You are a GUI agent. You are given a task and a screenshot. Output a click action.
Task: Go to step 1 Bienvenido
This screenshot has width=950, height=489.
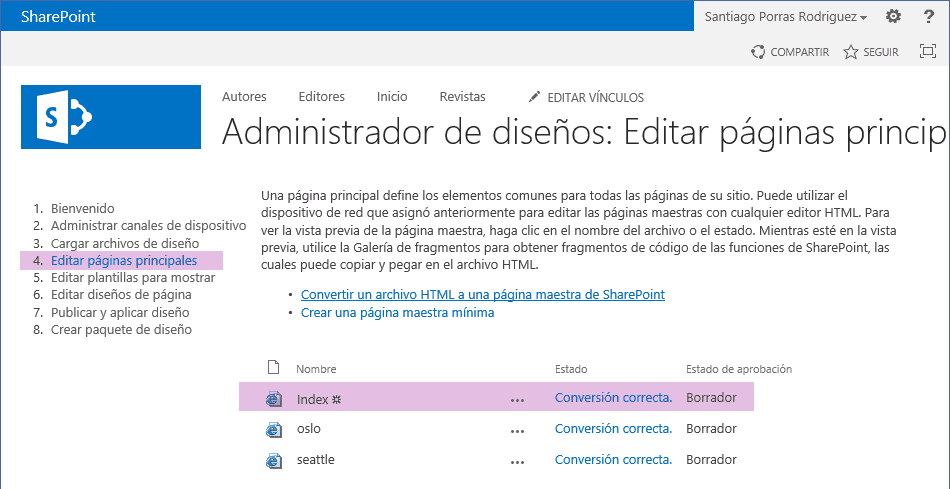(82, 208)
